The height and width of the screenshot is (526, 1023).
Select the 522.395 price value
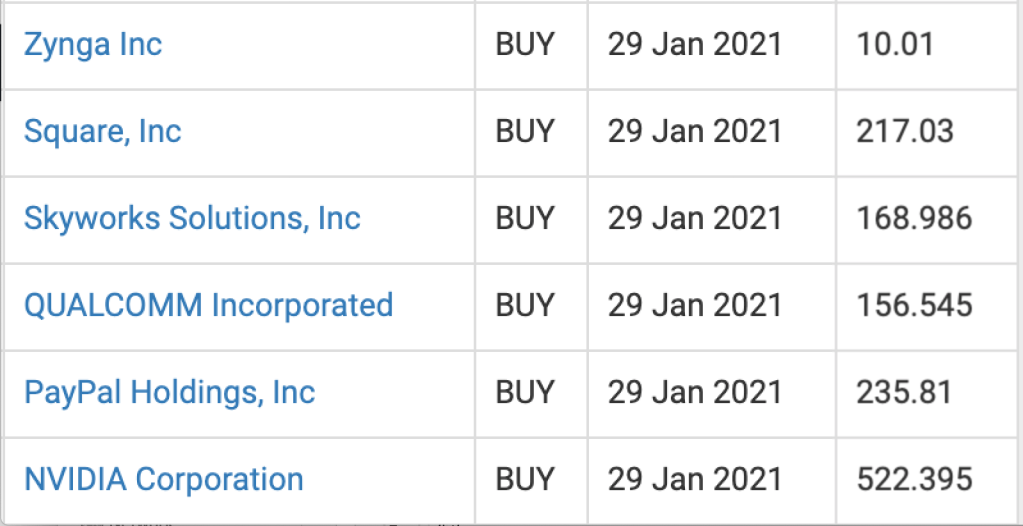pos(914,479)
